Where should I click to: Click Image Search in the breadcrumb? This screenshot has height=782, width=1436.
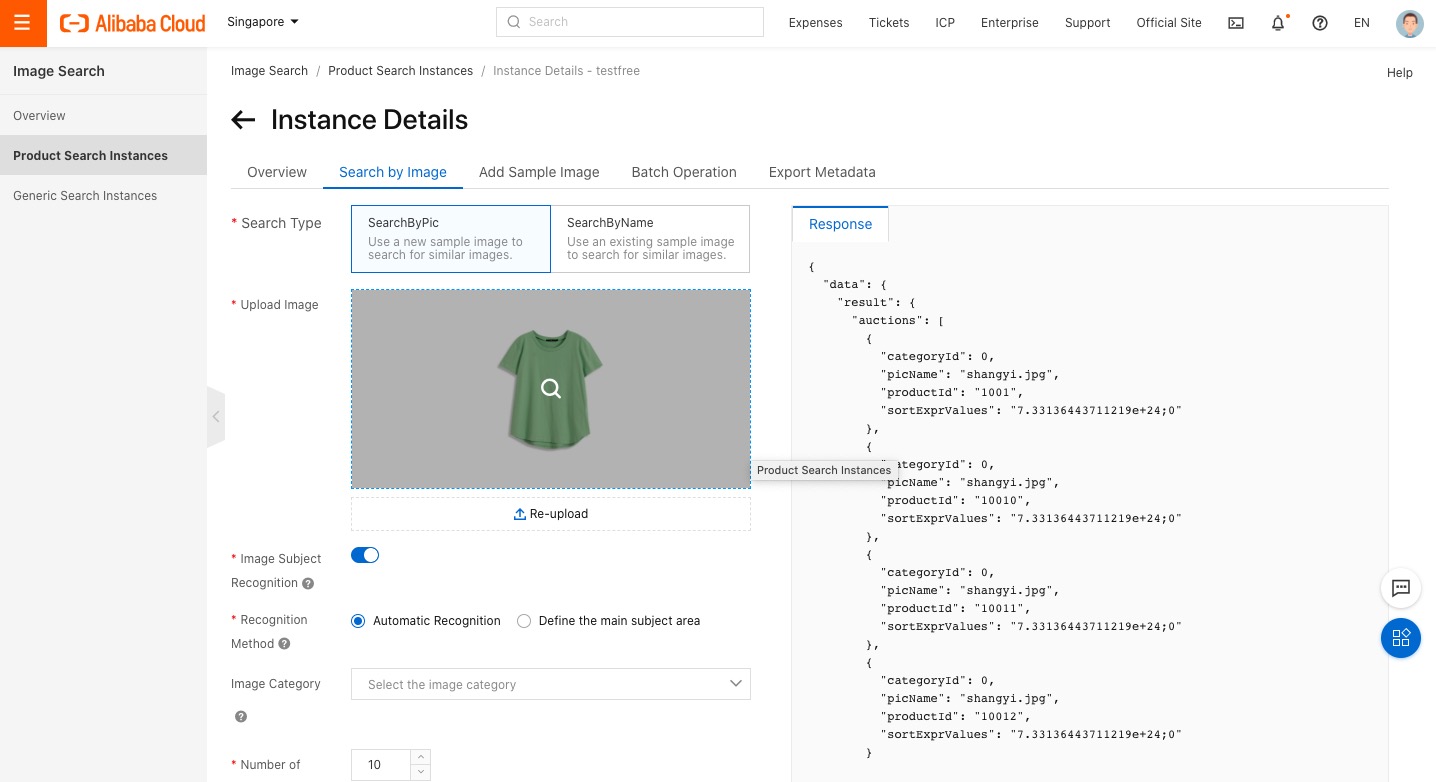(269, 71)
